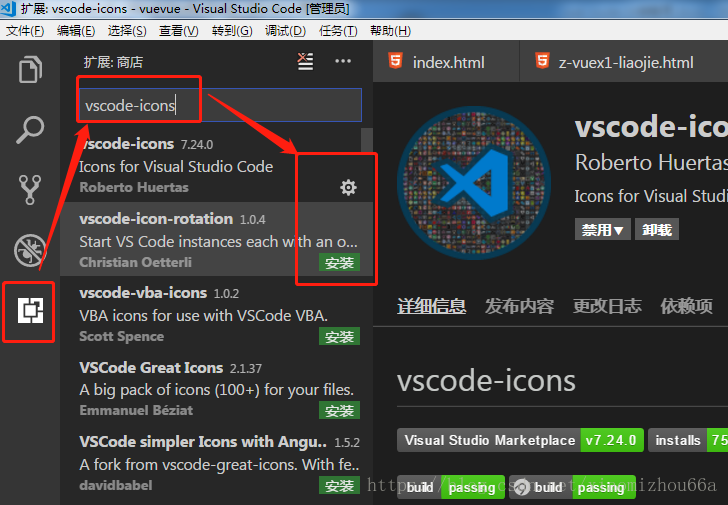
Task: Open the 选择(S) menu
Action: coord(127,31)
